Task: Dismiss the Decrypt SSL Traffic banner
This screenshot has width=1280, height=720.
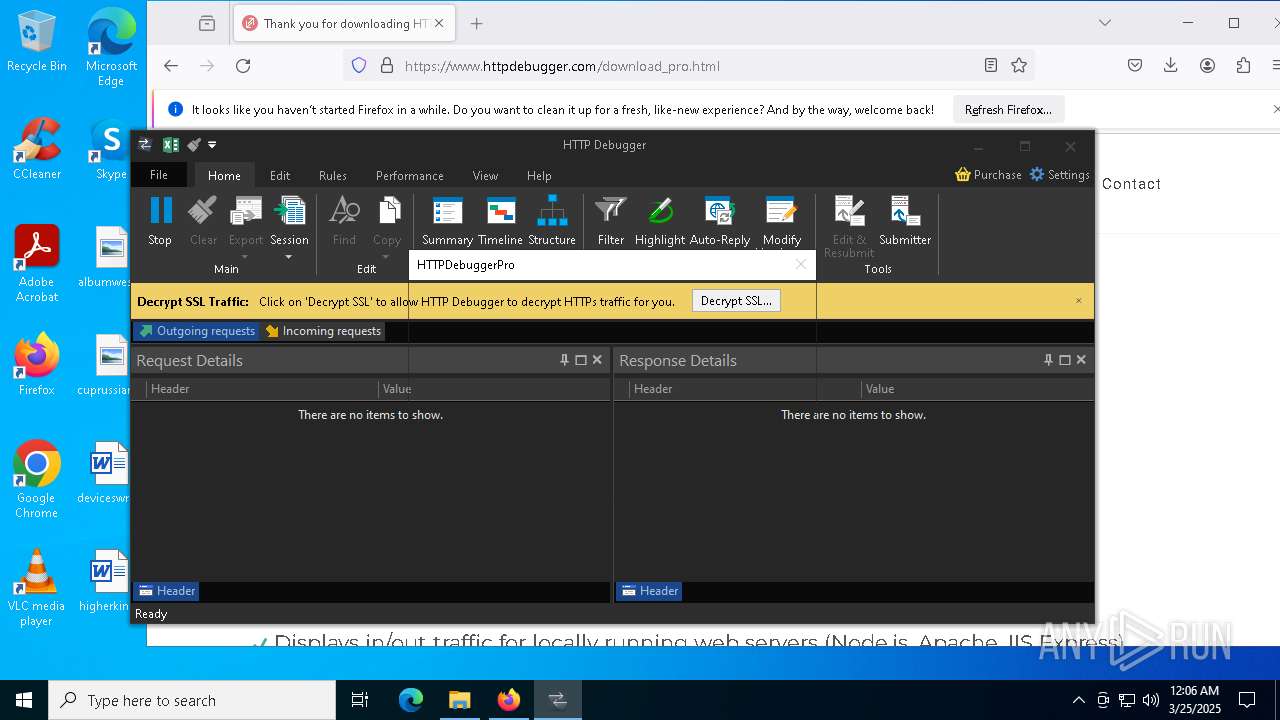Action: pyautogui.click(x=1078, y=301)
